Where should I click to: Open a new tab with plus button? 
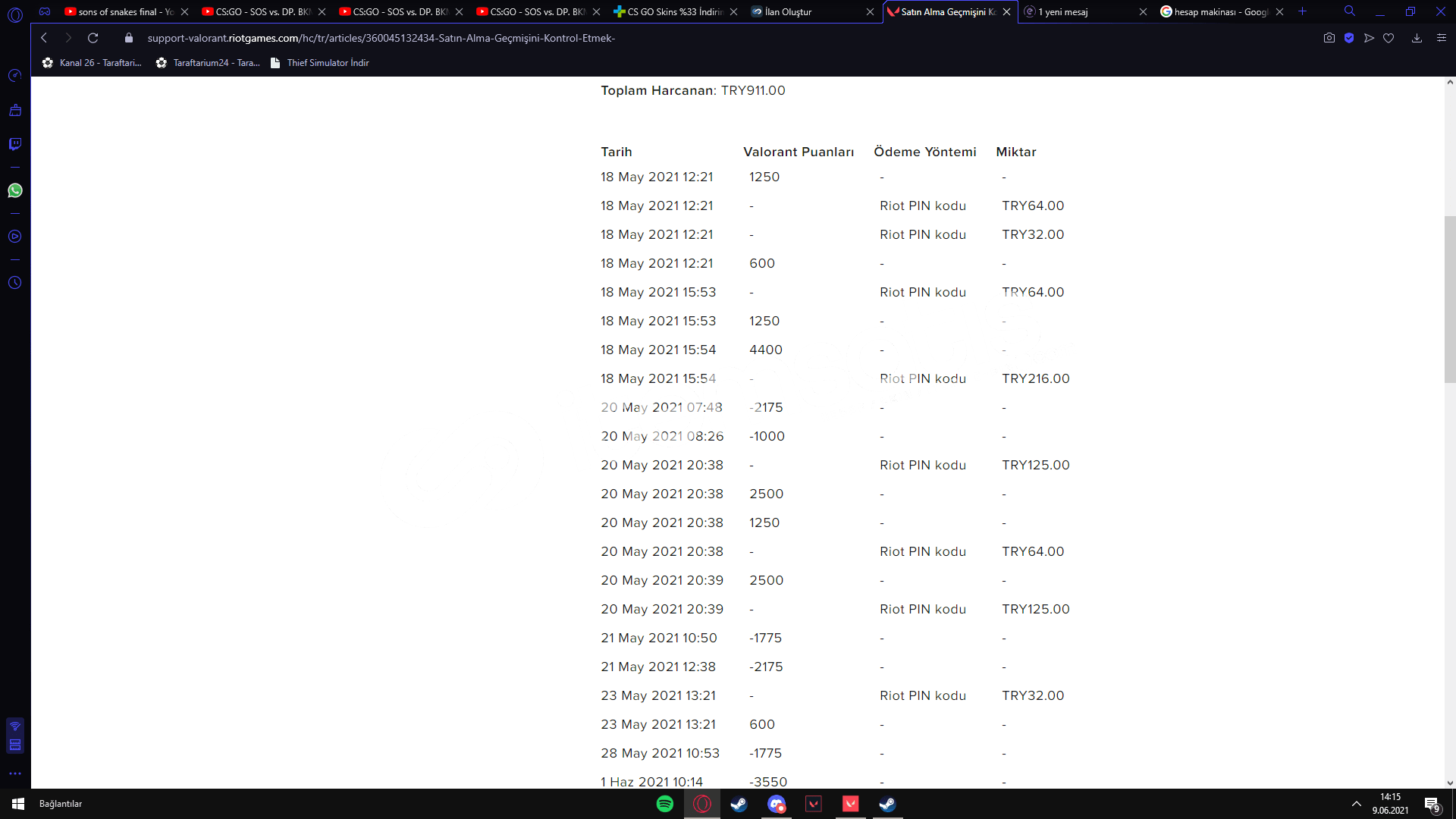point(1302,11)
